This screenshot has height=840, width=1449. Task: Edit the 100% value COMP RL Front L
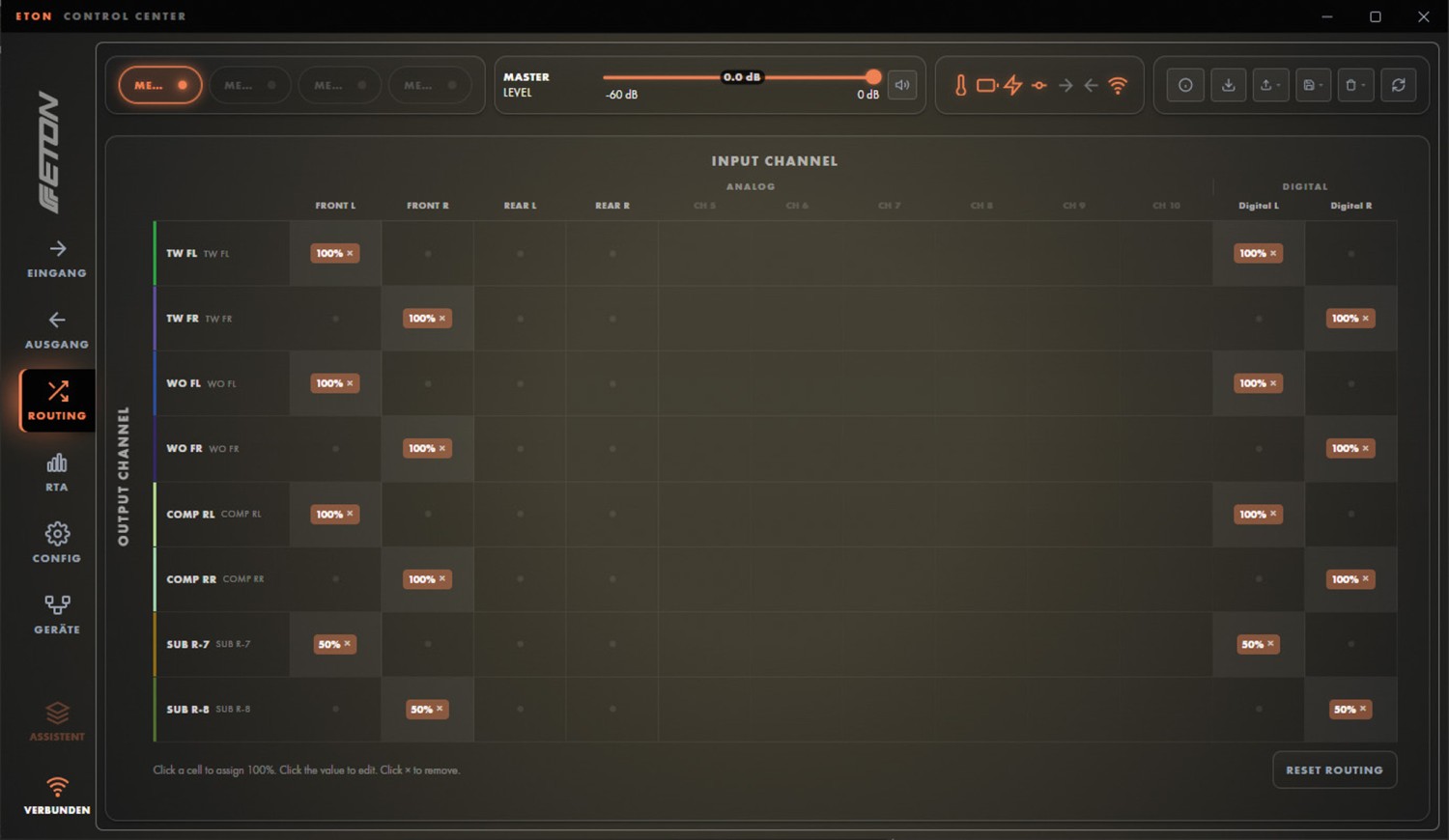tap(329, 514)
